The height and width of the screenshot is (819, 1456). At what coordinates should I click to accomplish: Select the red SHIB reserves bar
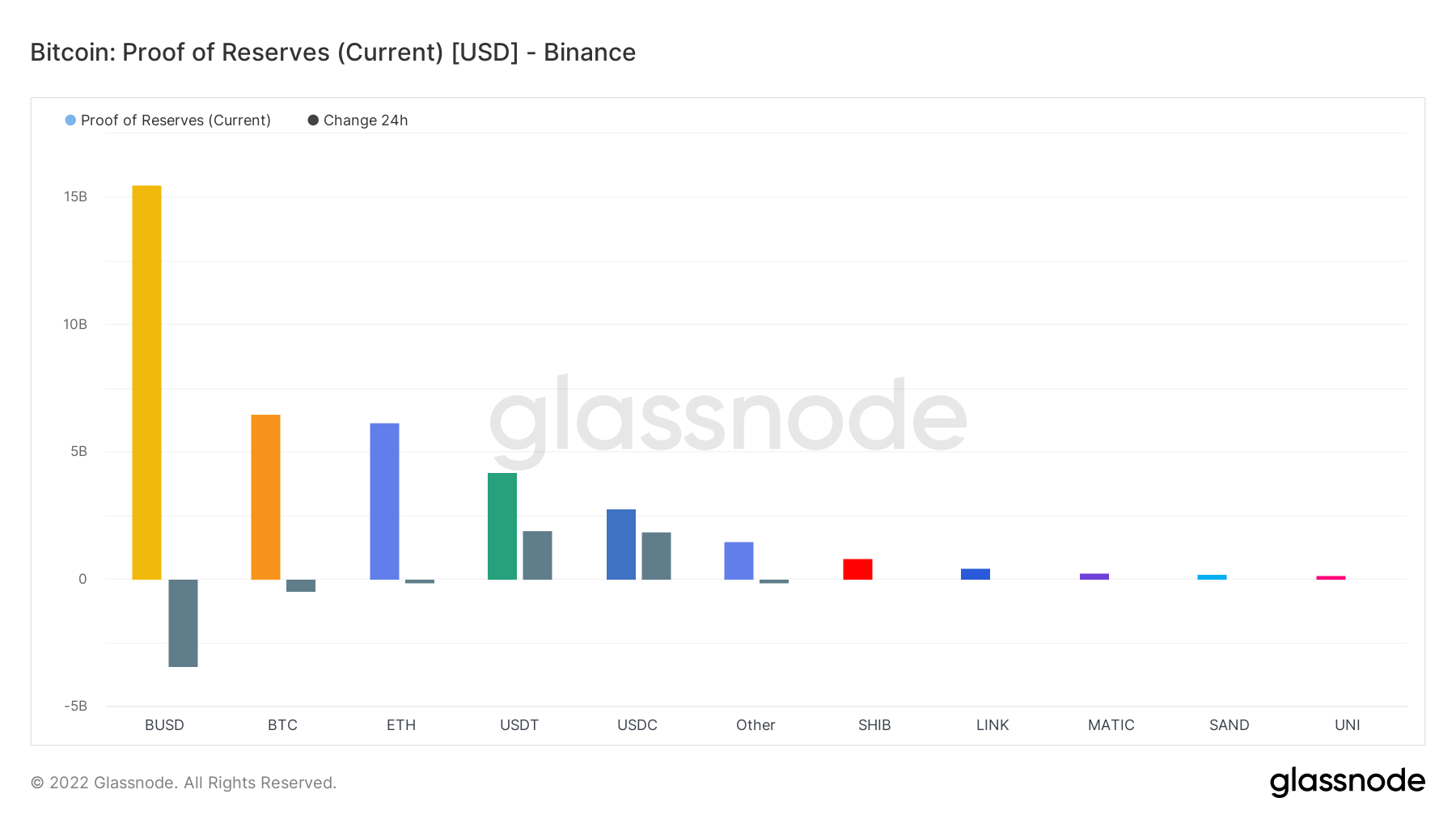point(857,569)
